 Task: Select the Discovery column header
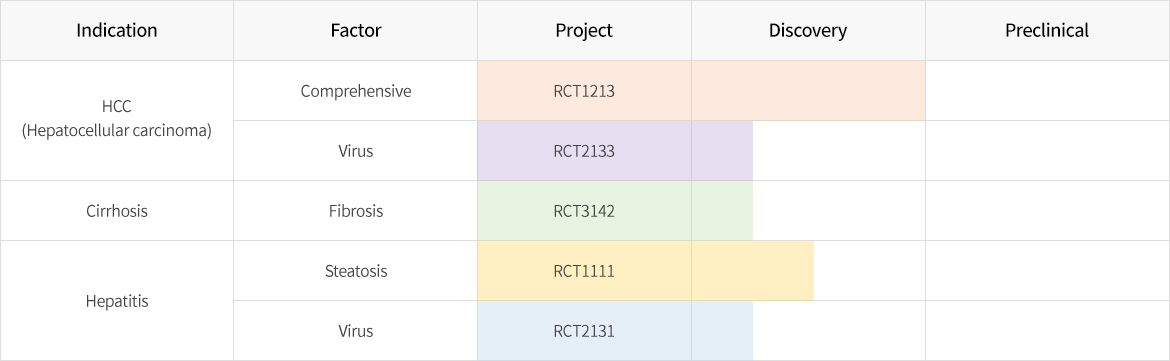808,31
